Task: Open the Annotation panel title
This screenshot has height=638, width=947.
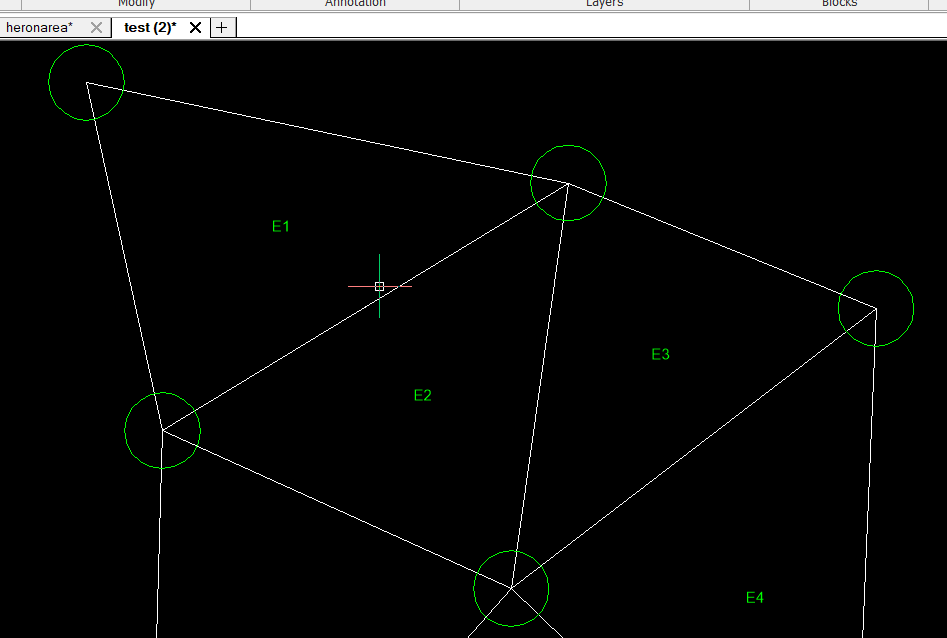Action: coord(355,3)
